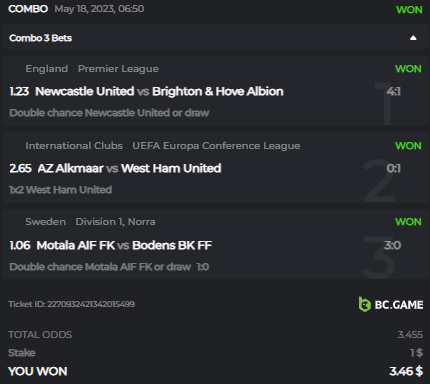Click the BC.GAME logo icon
This screenshot has width=430, height=384.
(364, 304)
